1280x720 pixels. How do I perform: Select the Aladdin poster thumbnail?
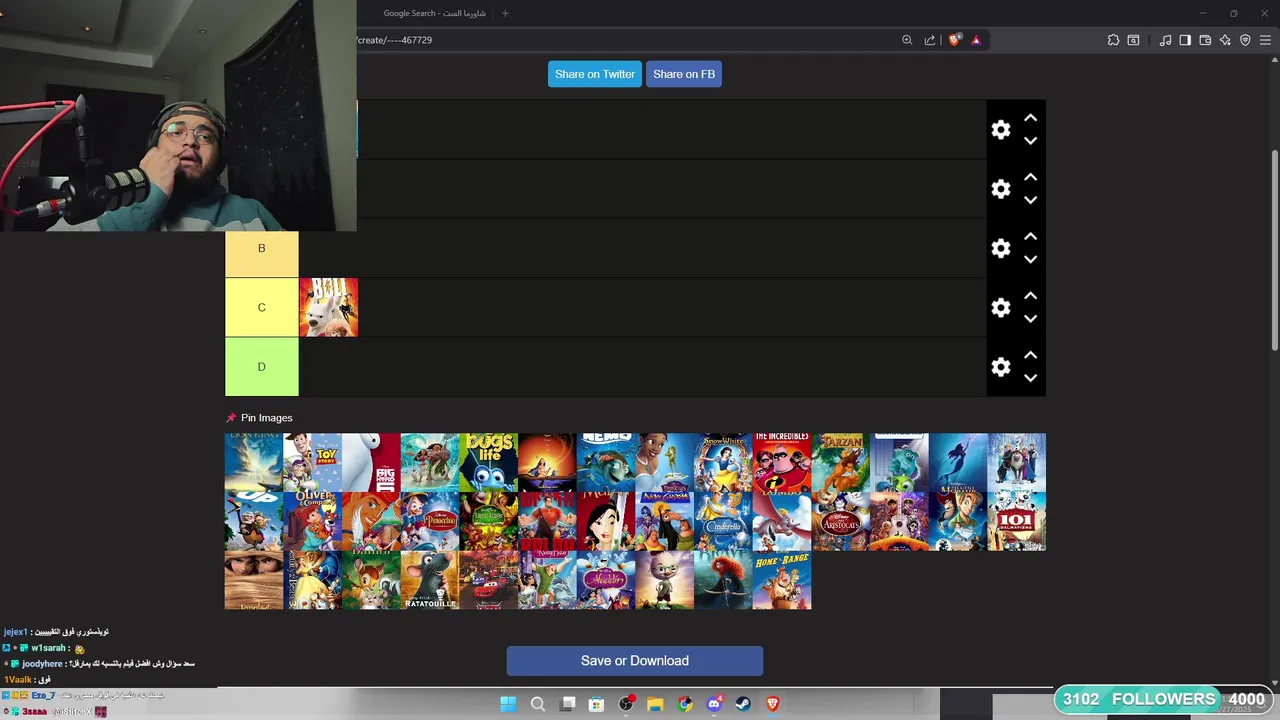coord(606,580)
